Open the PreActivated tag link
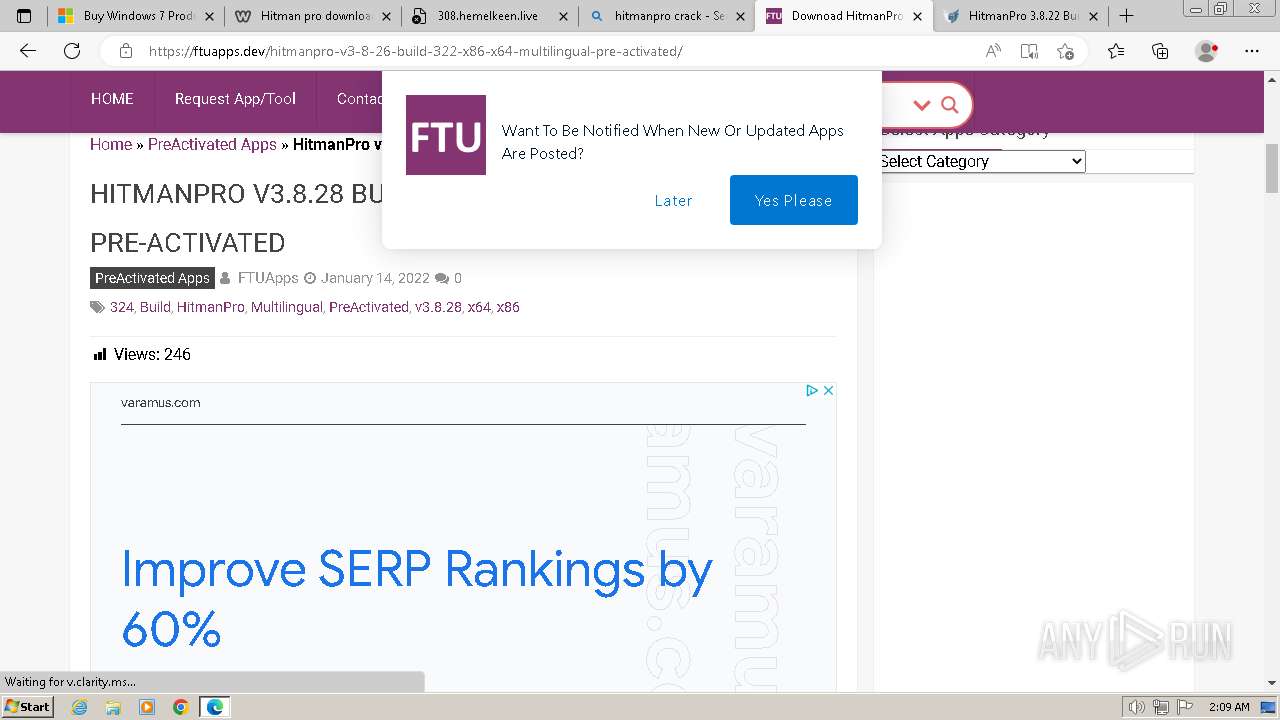The width and height of the screenshot is (1280, 720). (369, 307)
